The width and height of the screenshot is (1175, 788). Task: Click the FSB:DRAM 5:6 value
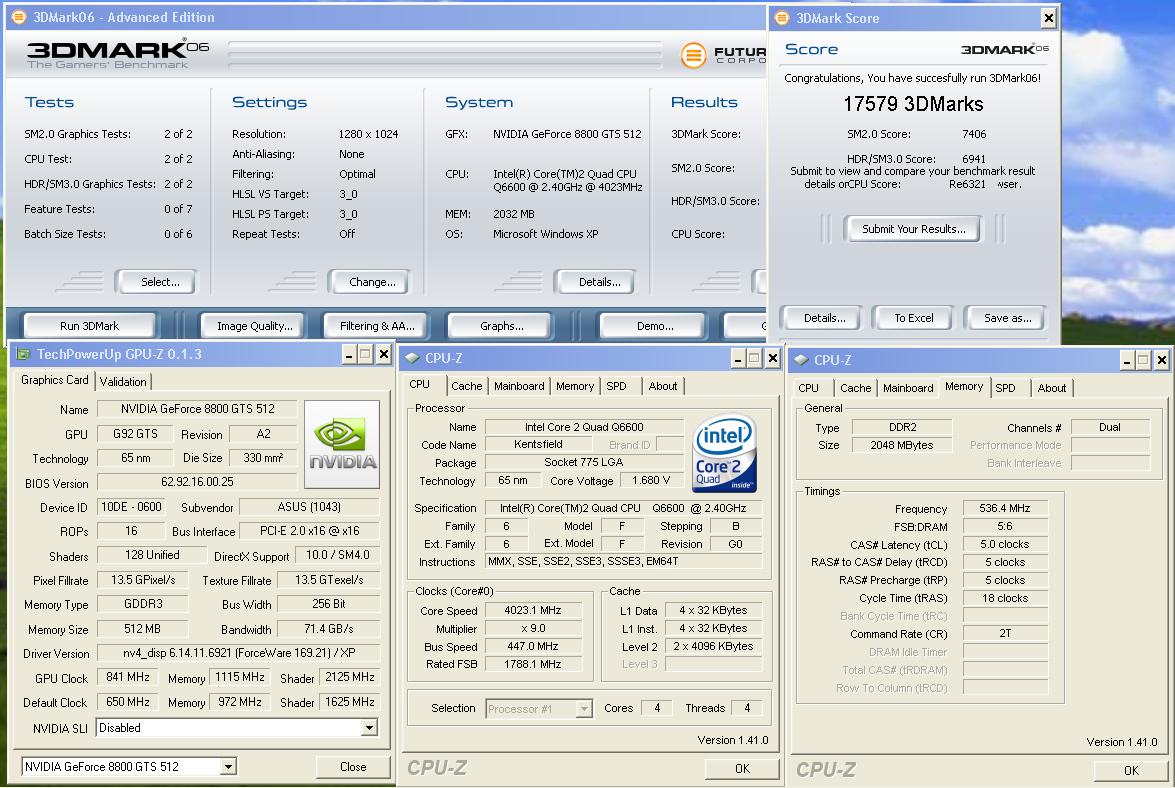[1004, 527]
